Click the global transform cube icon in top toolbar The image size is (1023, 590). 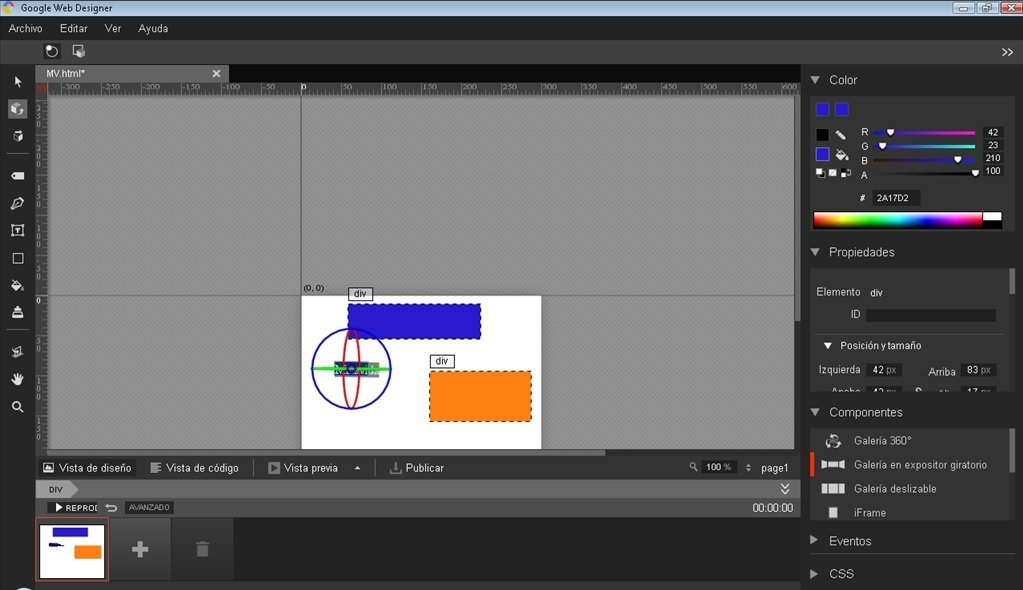pos(78,51)
